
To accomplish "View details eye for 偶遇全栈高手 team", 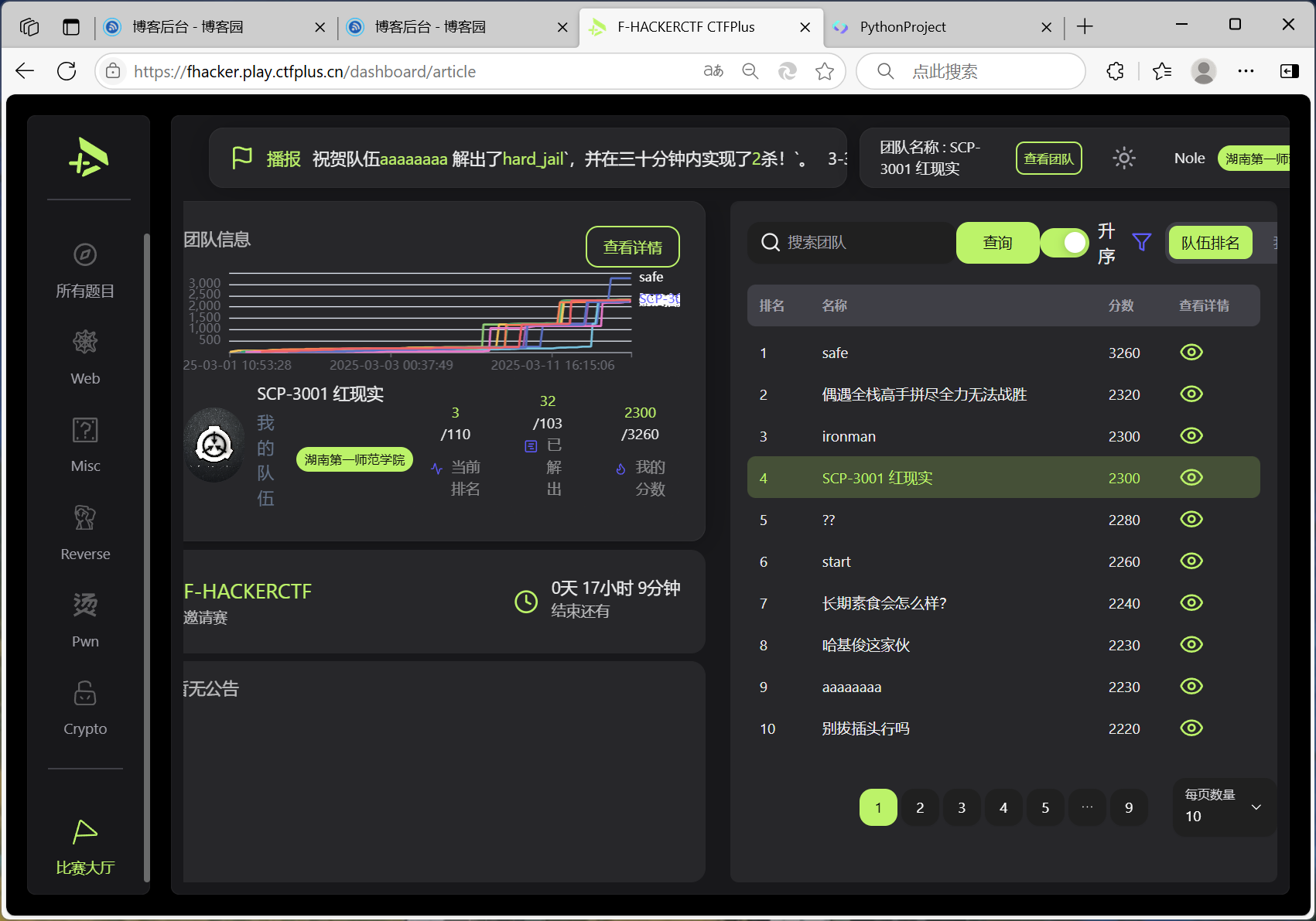I will click(x=1191, y=394).
